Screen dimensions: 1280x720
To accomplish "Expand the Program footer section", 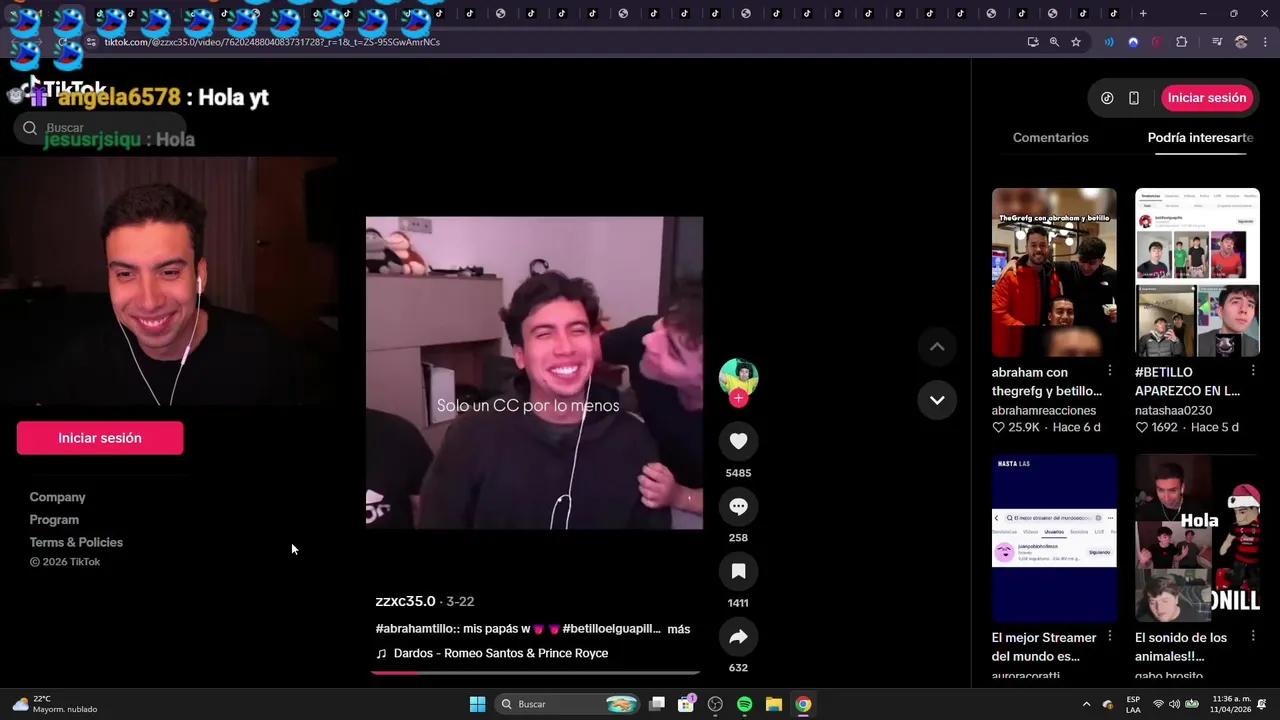I will coord(54,520).
